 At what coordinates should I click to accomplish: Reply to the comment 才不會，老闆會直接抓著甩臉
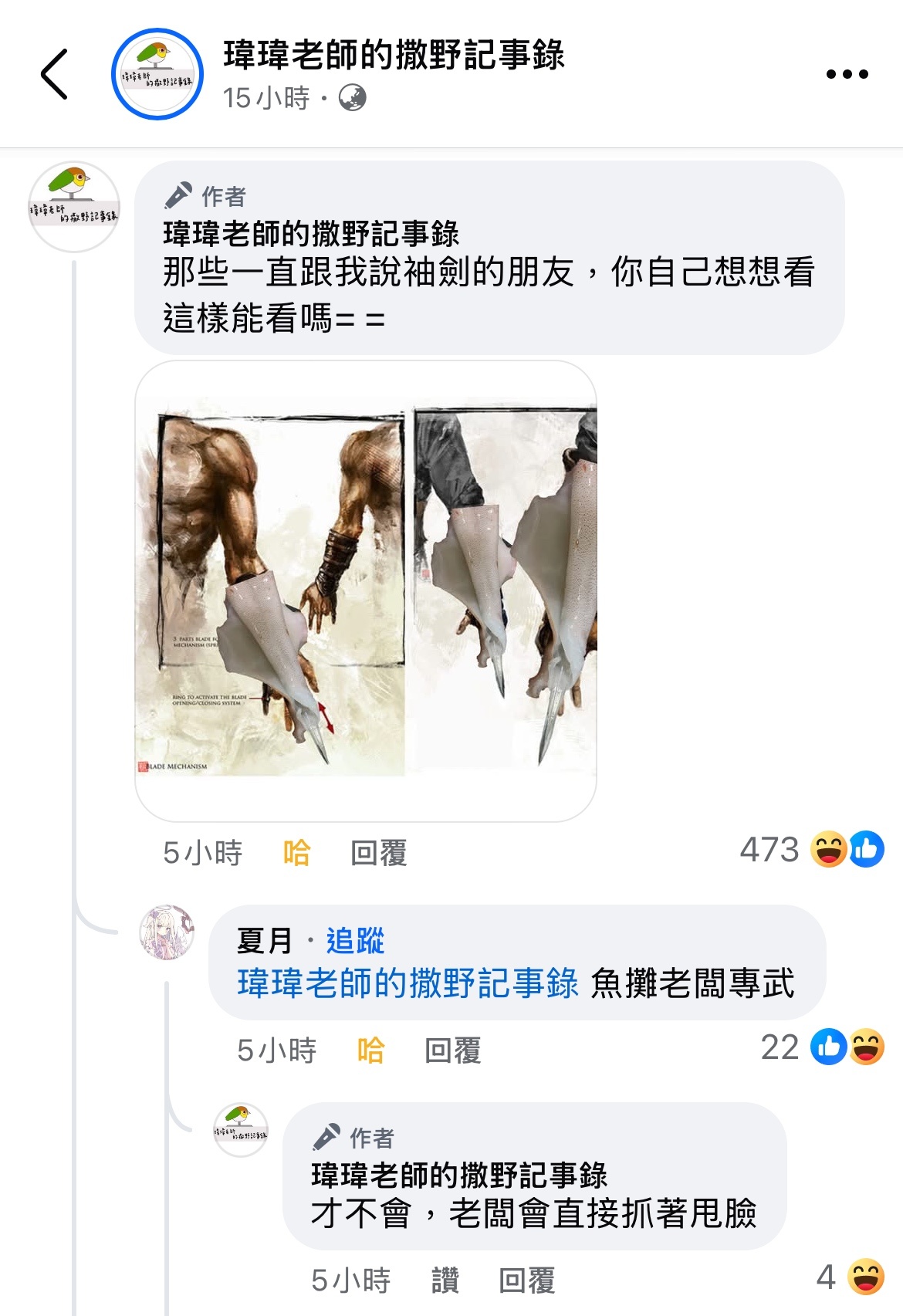(x=526, y=1280)
